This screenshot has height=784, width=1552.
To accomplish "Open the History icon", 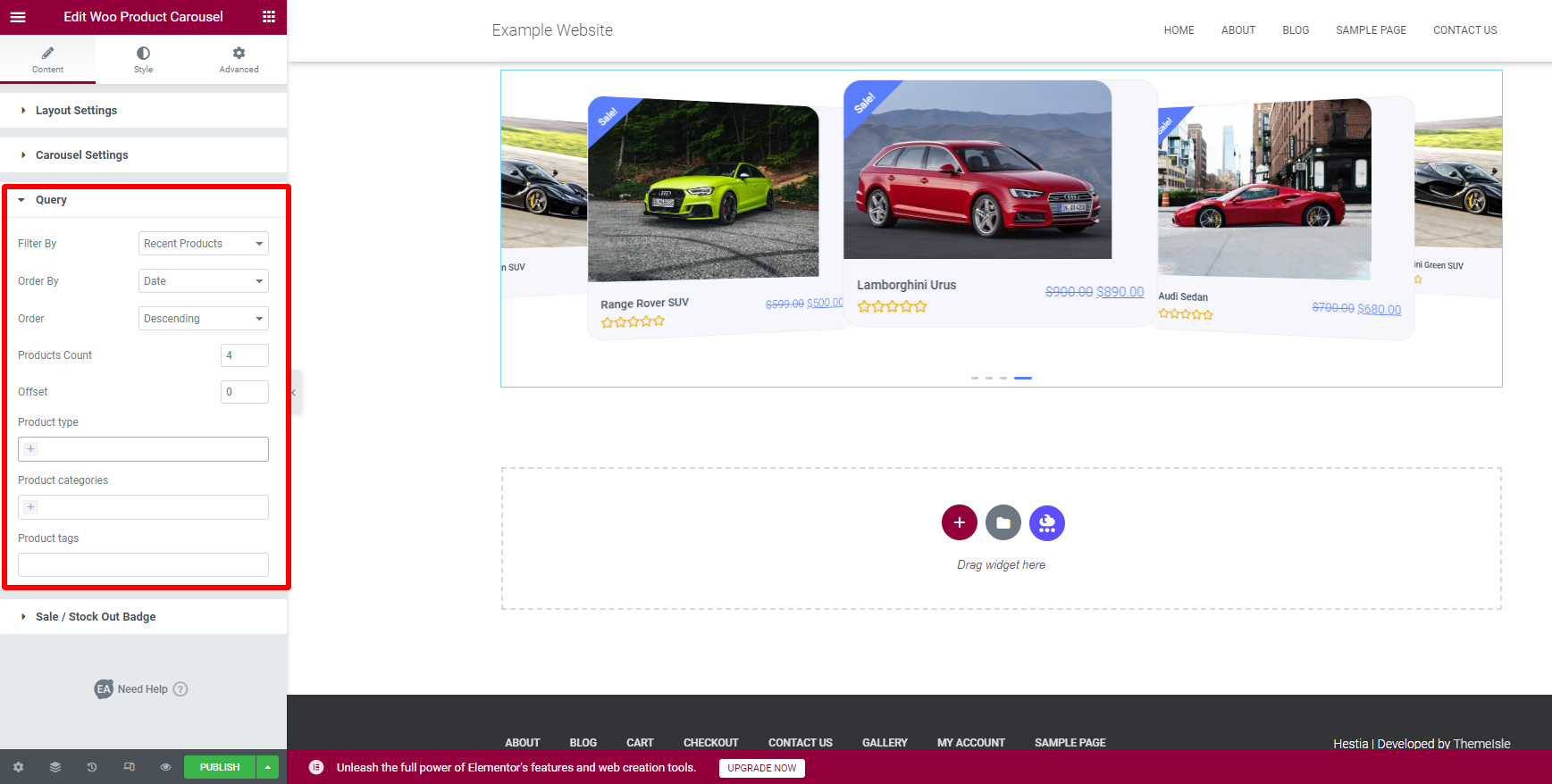I will point(92,767).
